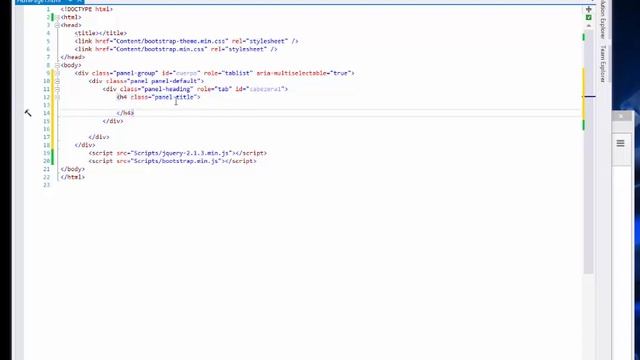
Task: Click the closing </div> on line 15
Action: [113, 121]
